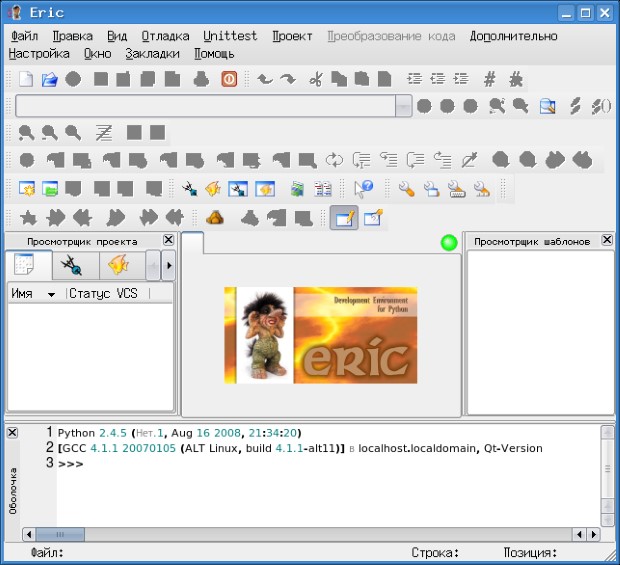The image size is (620, 565).
Task: Toggle the highlighted panel view button in toolbar
Action: tap(345, 217)
